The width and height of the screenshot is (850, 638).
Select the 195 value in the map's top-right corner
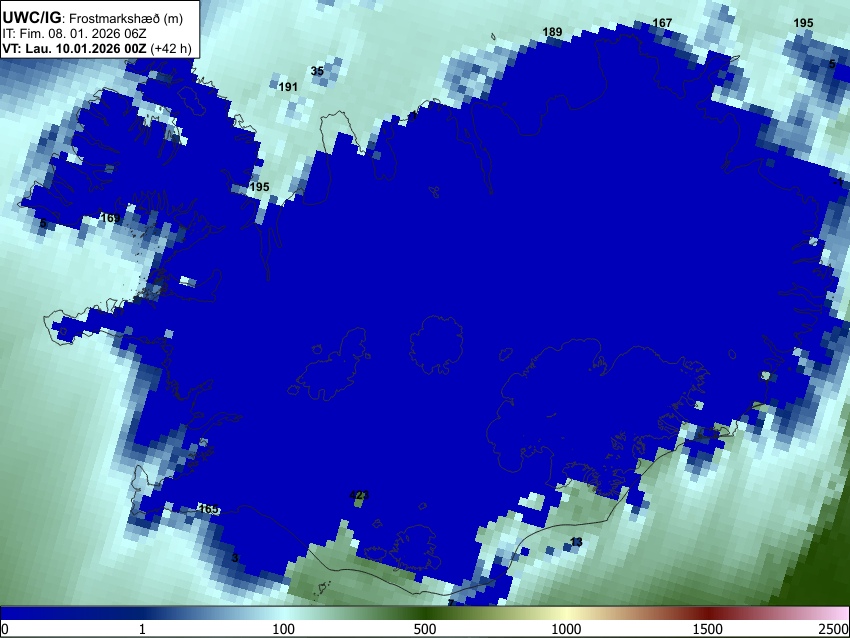[x=803, y=23]
